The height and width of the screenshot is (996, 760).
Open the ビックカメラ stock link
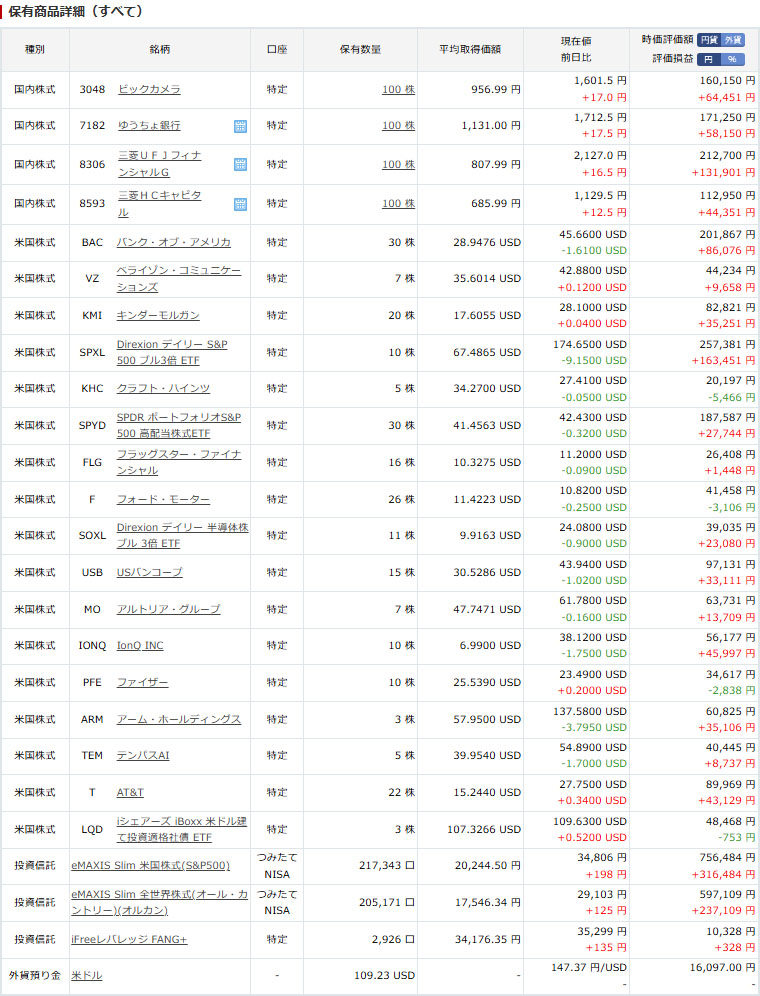(149, 89)
